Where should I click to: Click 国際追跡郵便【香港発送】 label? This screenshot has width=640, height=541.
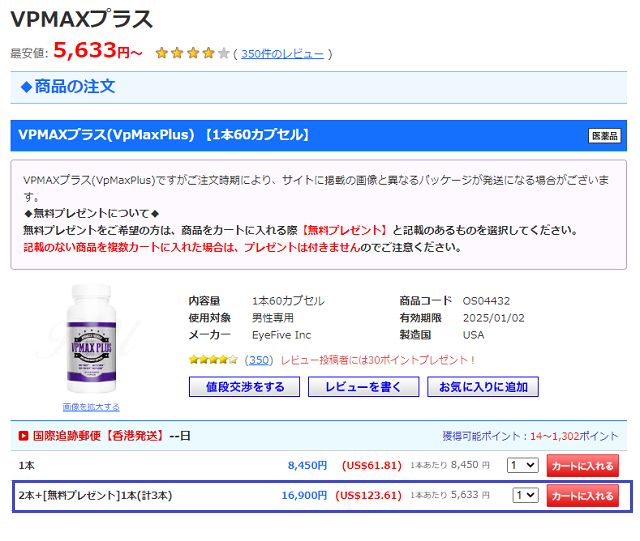pos(98,436)
